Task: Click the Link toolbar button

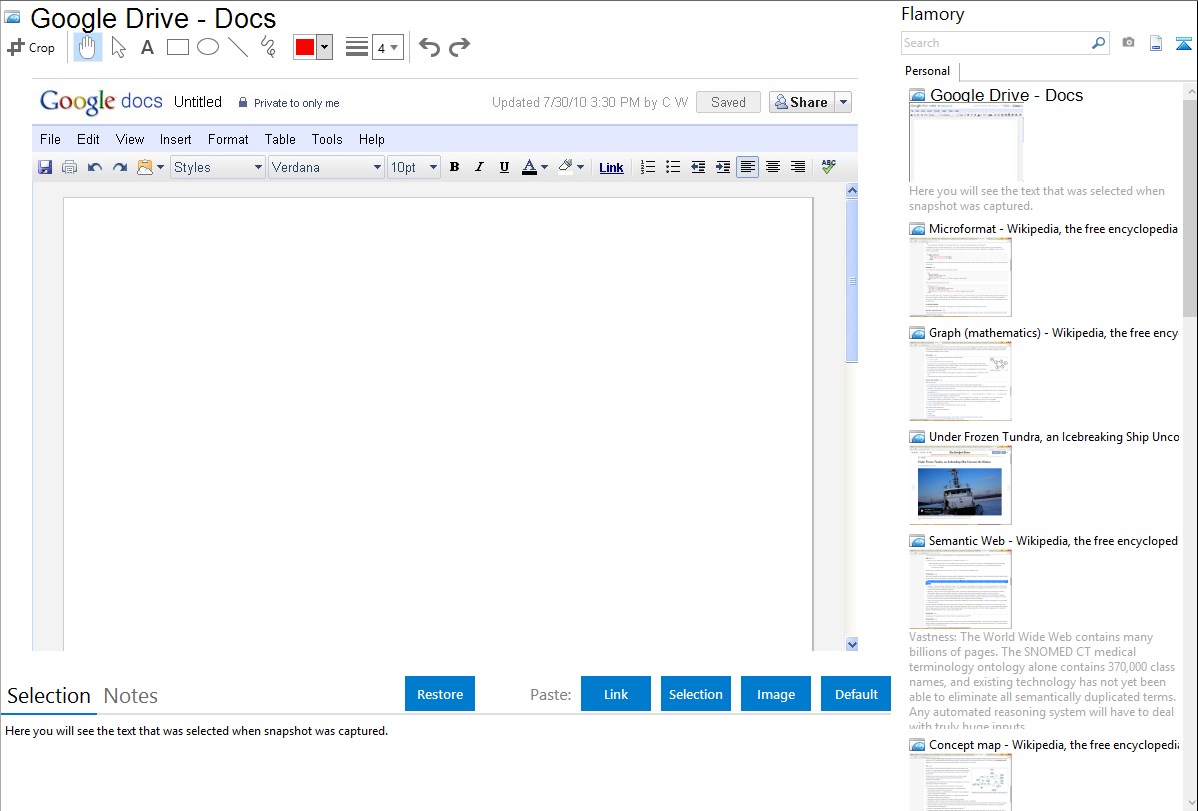Action: [611, 167]
